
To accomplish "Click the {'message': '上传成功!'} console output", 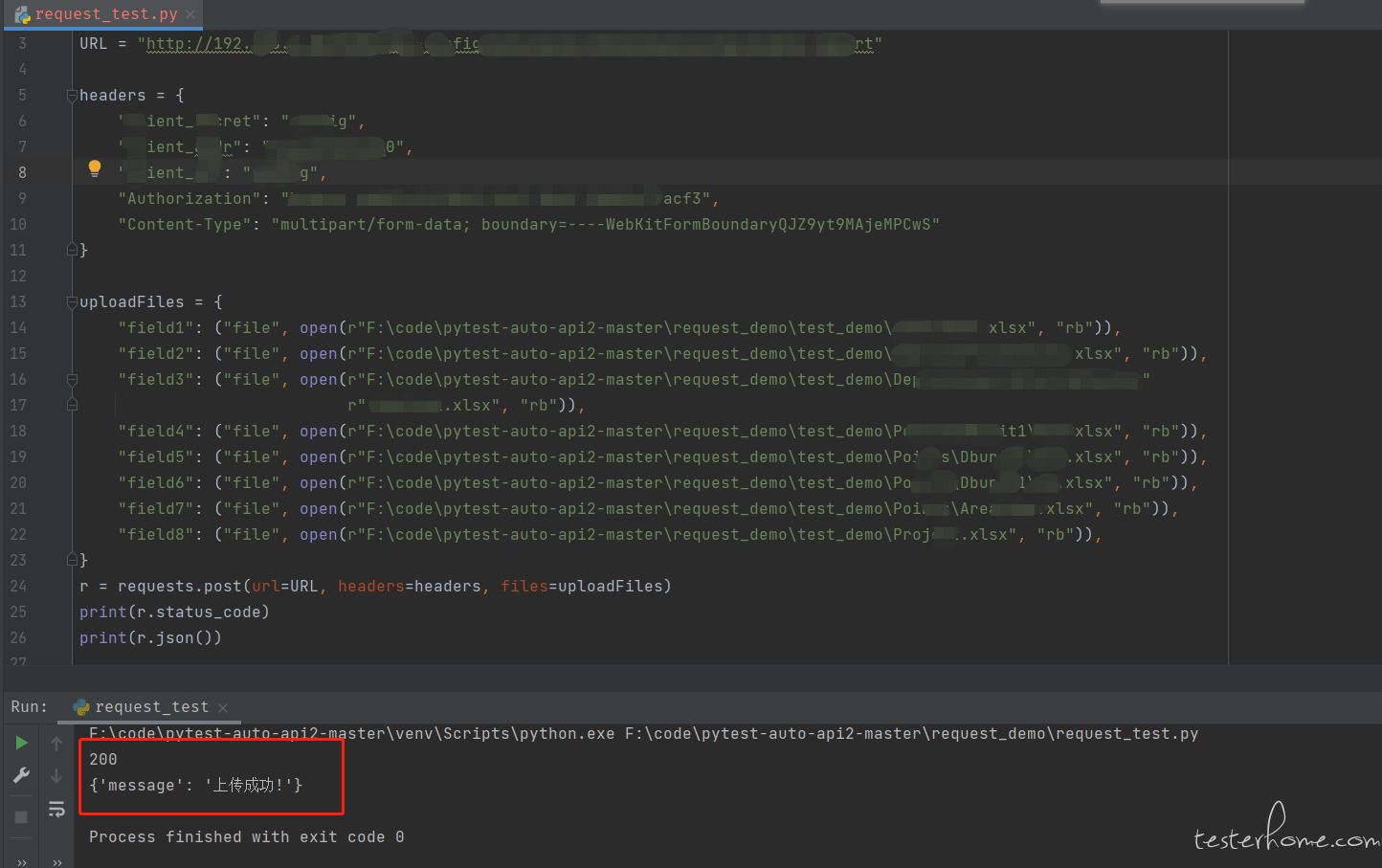I will [x=196, y=786].
